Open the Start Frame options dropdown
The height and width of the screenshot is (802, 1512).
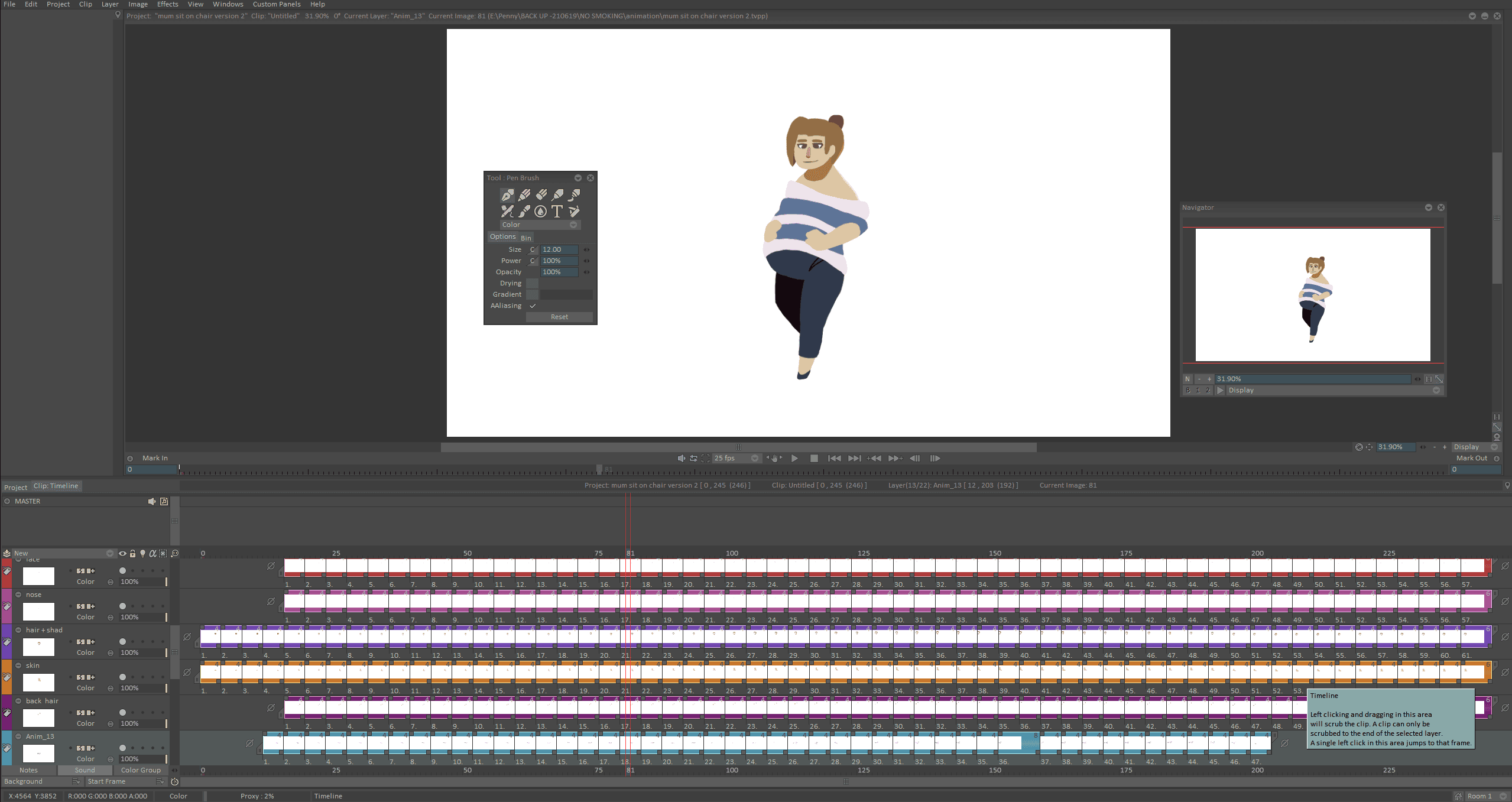(160, 782)
